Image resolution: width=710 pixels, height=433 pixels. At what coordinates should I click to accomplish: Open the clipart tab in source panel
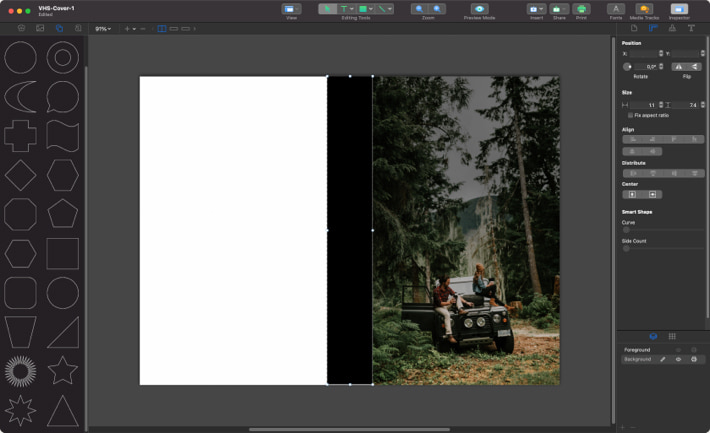click(x=21, y=28)
